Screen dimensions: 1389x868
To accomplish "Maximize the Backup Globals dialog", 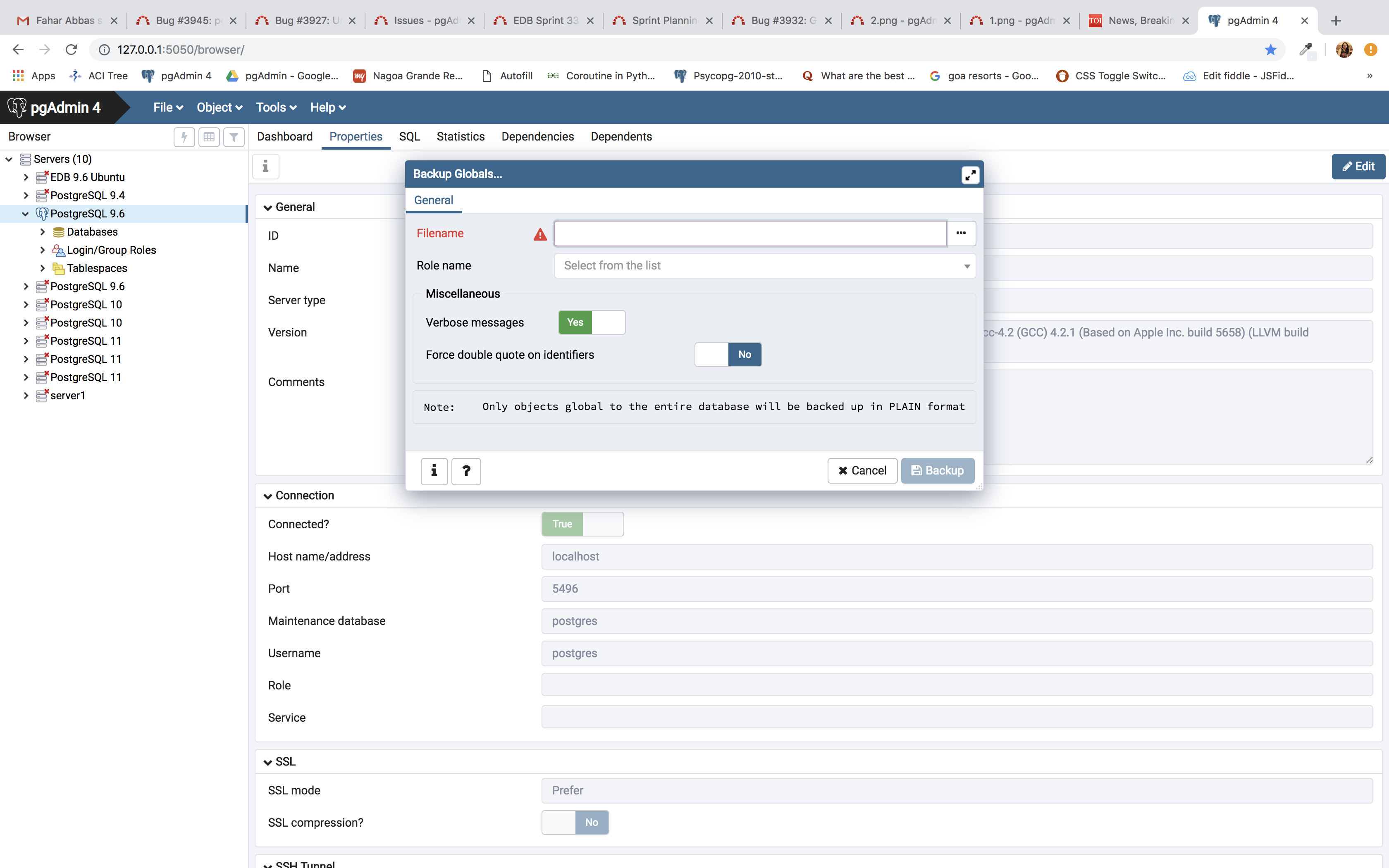I will pyautogui.click(x=970, y=174).
